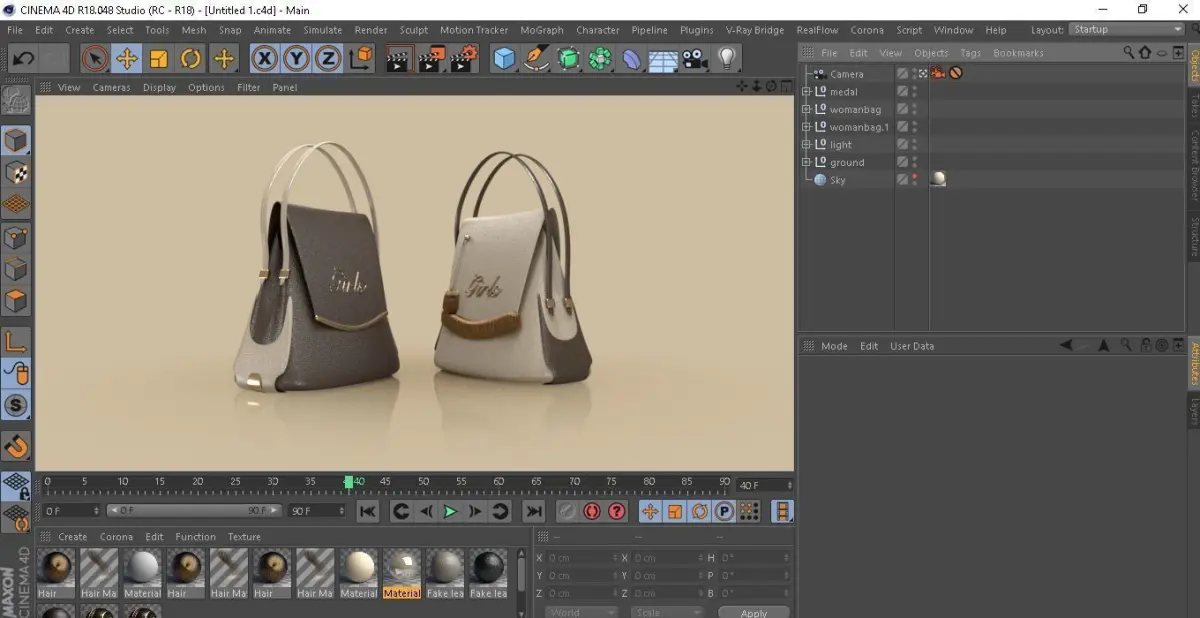Open Edit Render Settings clapperboard with gear
The image size is (1200, 618).
(463, 59)
